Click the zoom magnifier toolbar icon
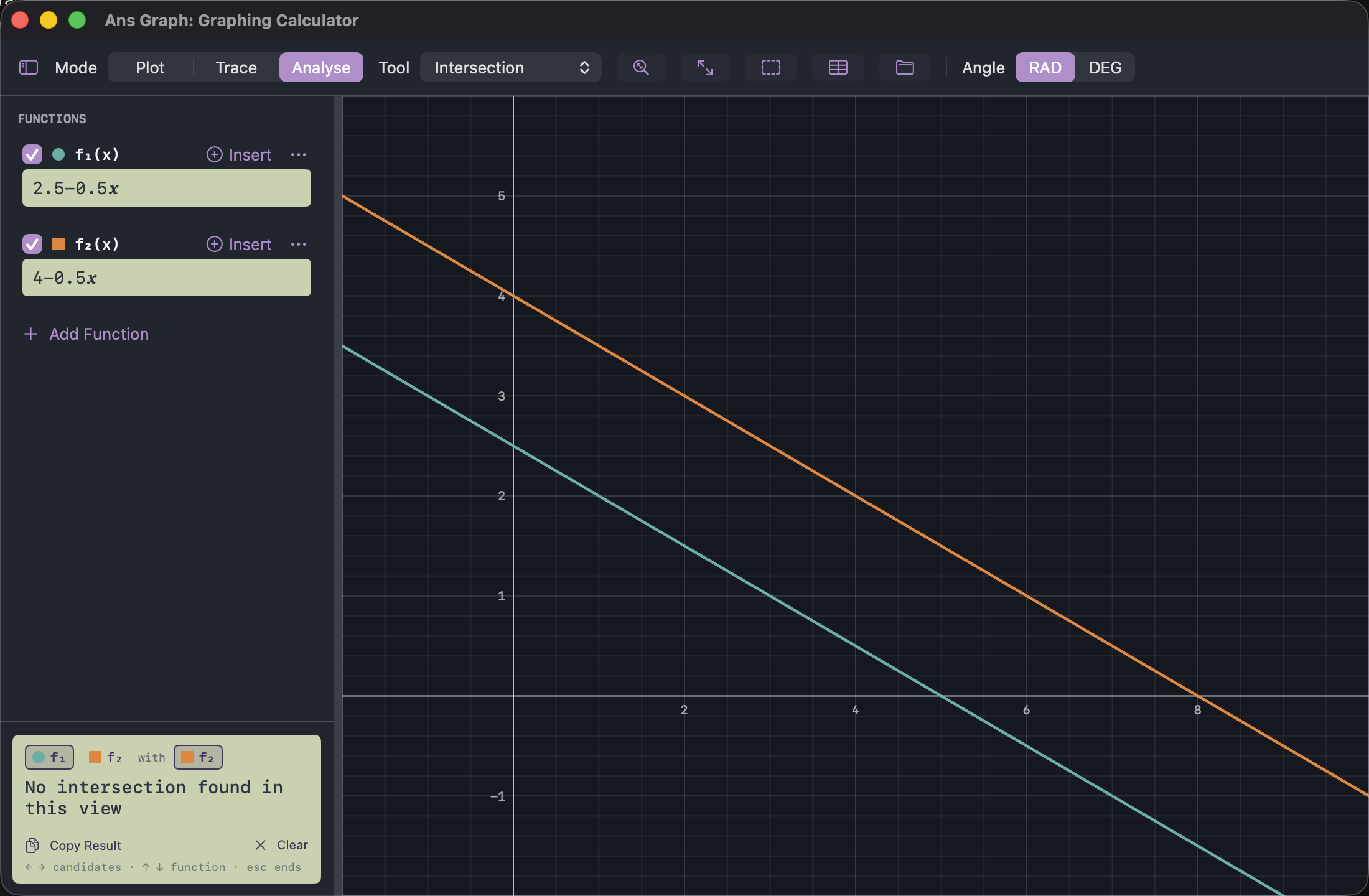The image size is (1369, 896). pyautogui.click(x=641, y=67)
